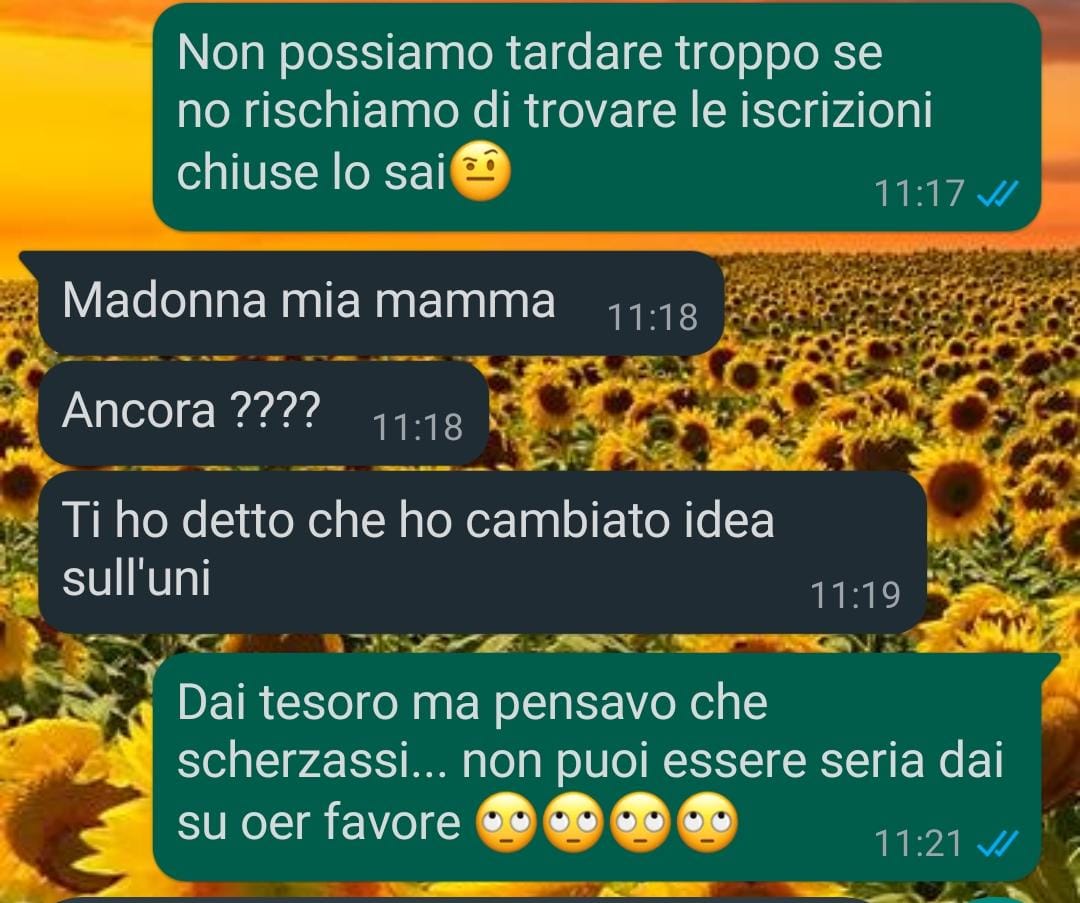Click the second eye-roll emoji

[574, 822]
